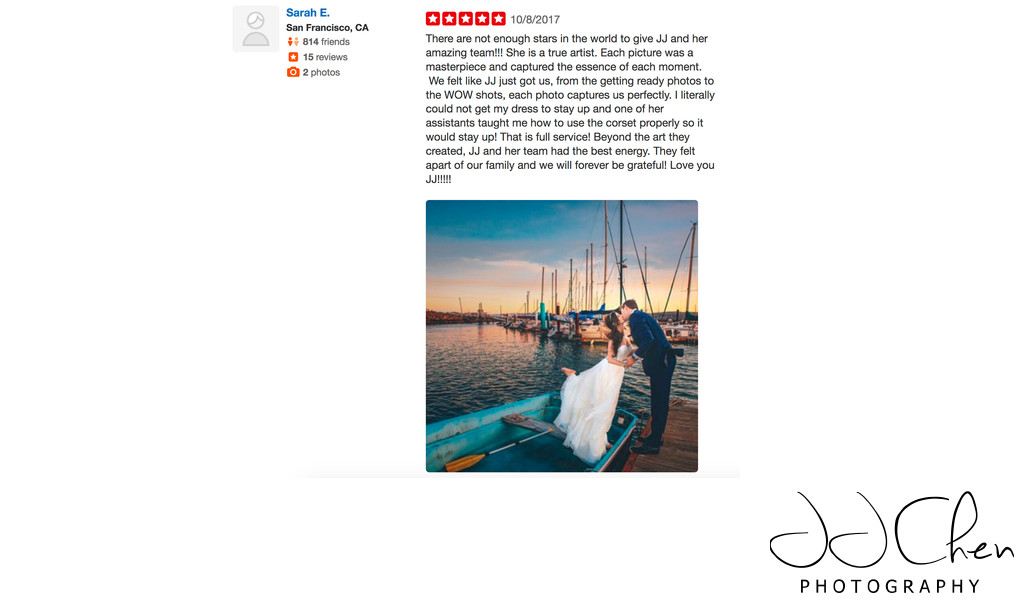
Task: Click the closing line "JJ!!!!!"
Action: click(438, 180)
